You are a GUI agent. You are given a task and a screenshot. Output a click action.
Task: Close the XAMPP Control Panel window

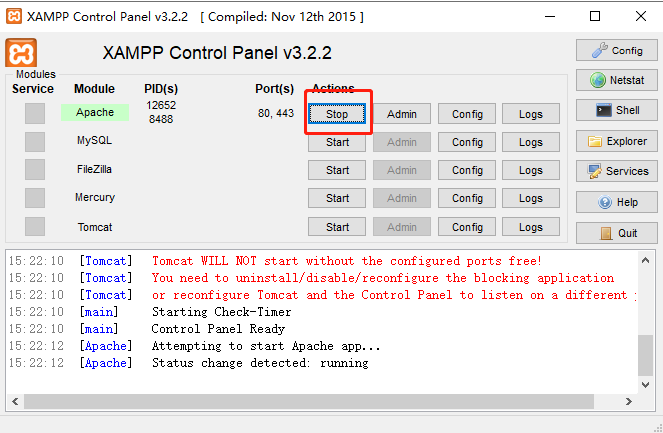tap(641, 16)
